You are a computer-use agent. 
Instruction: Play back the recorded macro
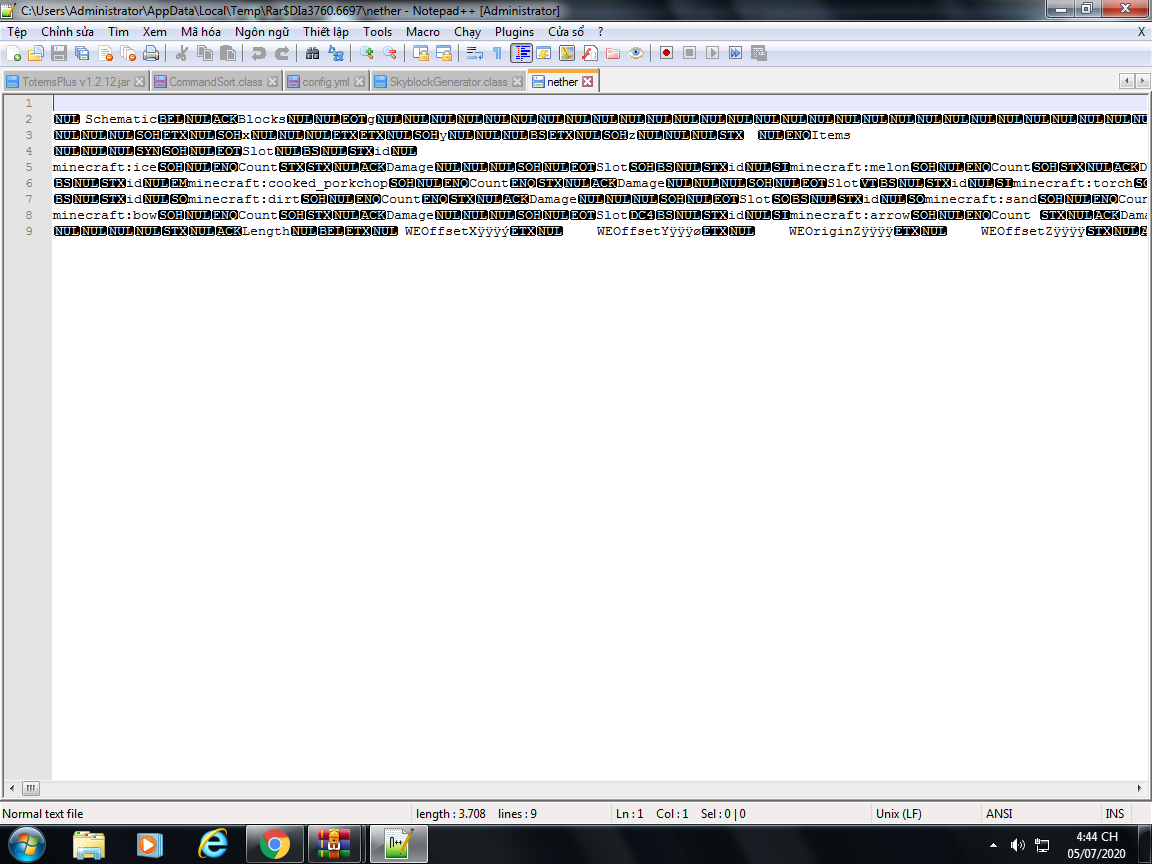[713, 53]
